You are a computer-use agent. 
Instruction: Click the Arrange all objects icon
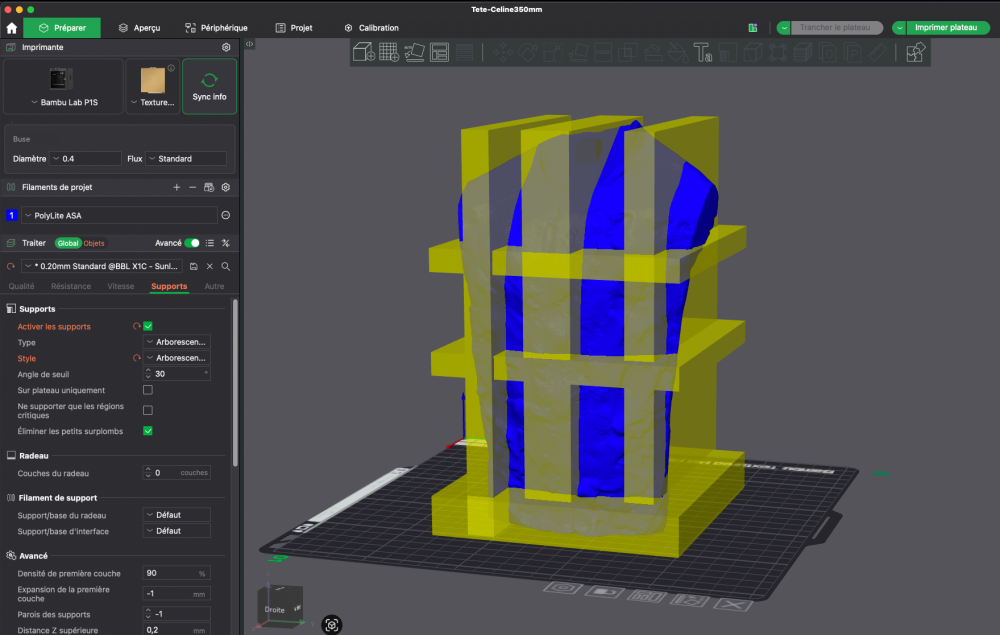coord(439,52)
